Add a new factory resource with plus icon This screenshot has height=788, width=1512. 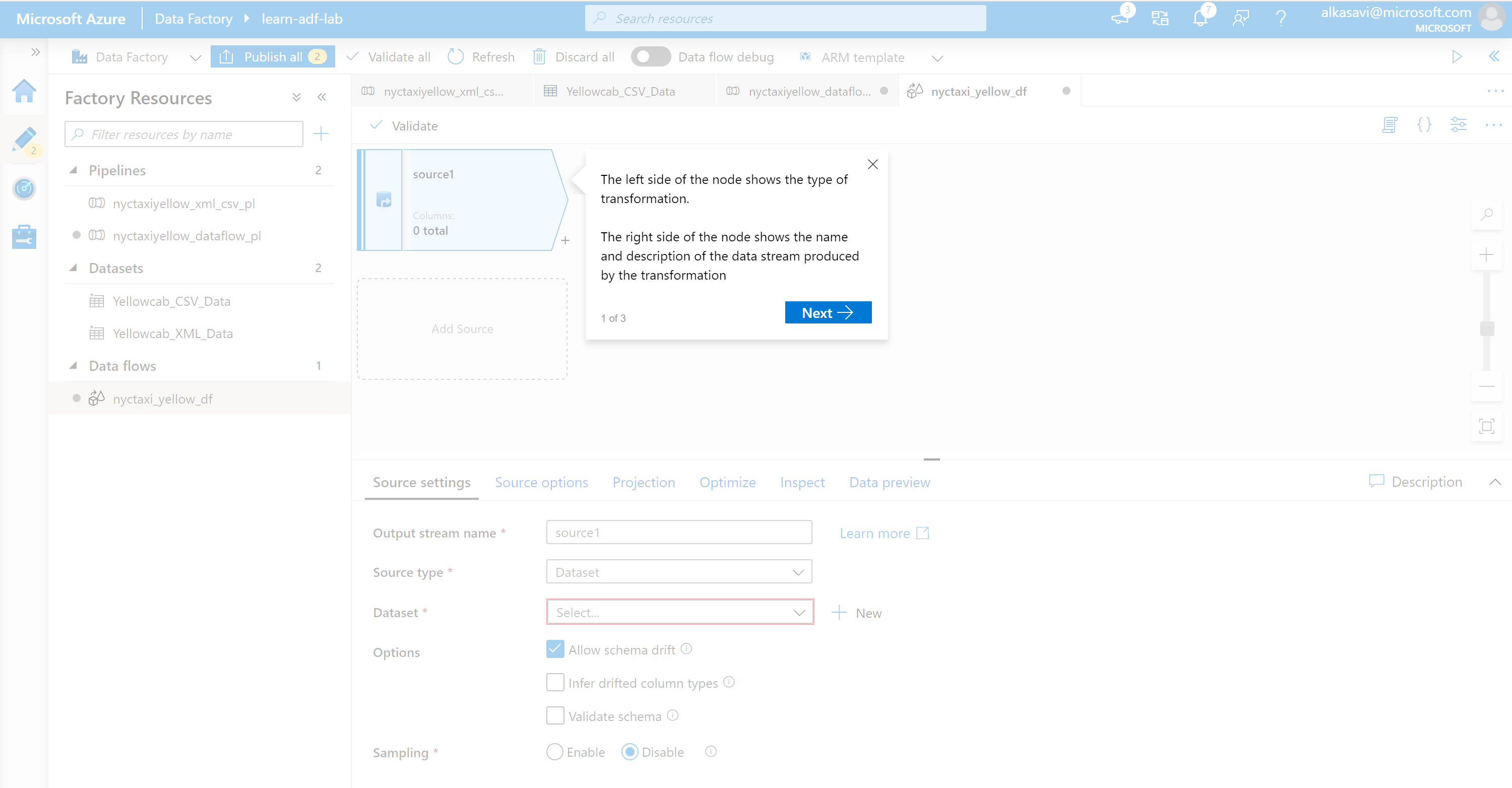pos(321,134)
